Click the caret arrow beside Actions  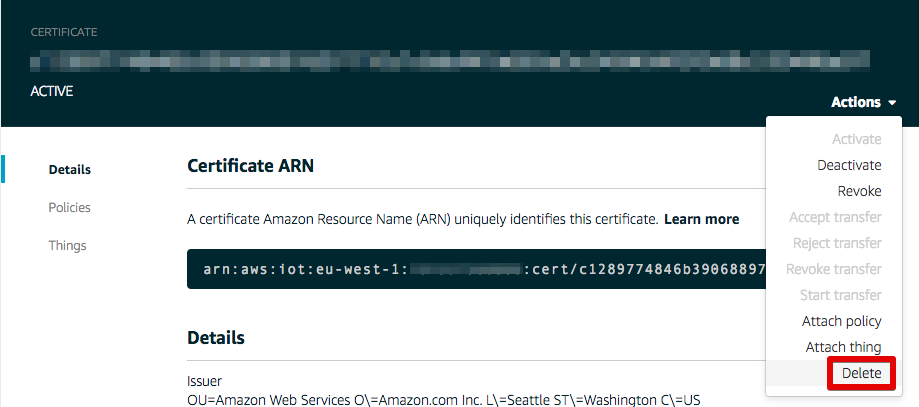pyautogui.click(x=892, y=103)
